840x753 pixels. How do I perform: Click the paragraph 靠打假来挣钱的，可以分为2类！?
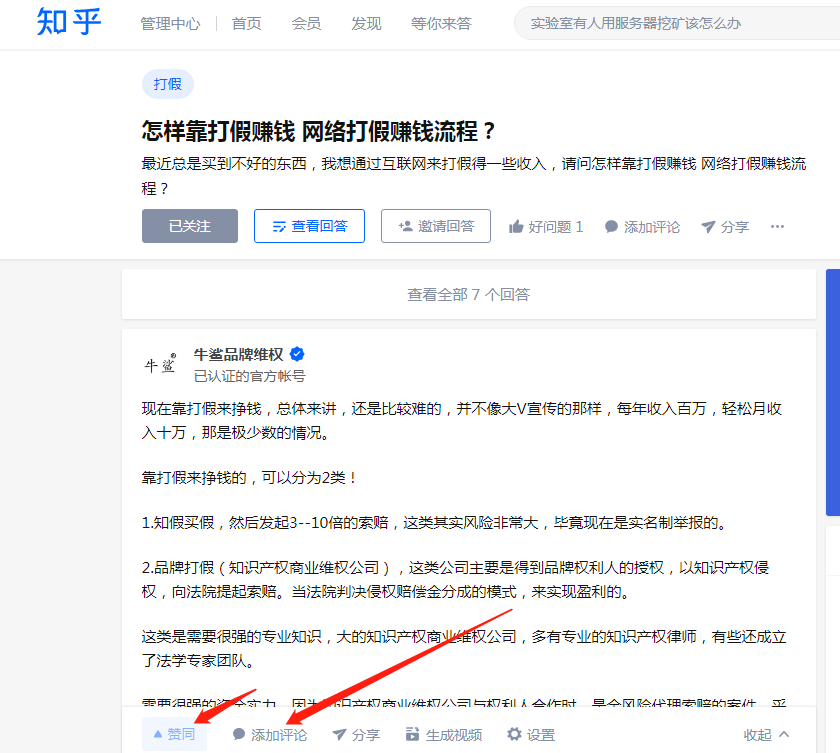[x=249, y=478]
